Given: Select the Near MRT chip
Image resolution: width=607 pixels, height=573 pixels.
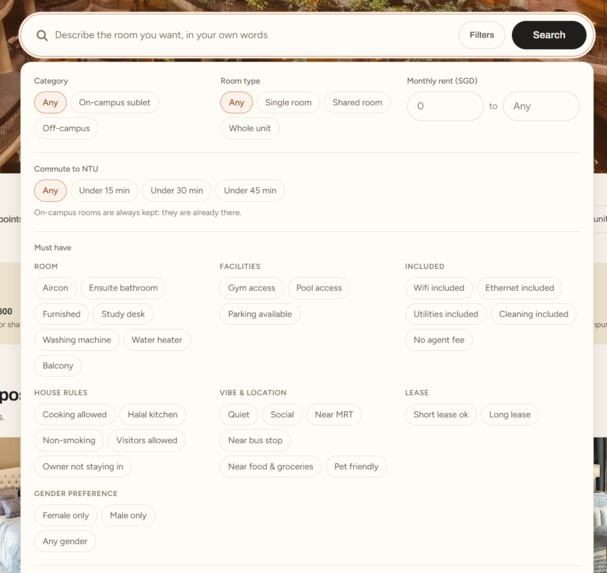Looking at the screenshot, I should [334, 415].
